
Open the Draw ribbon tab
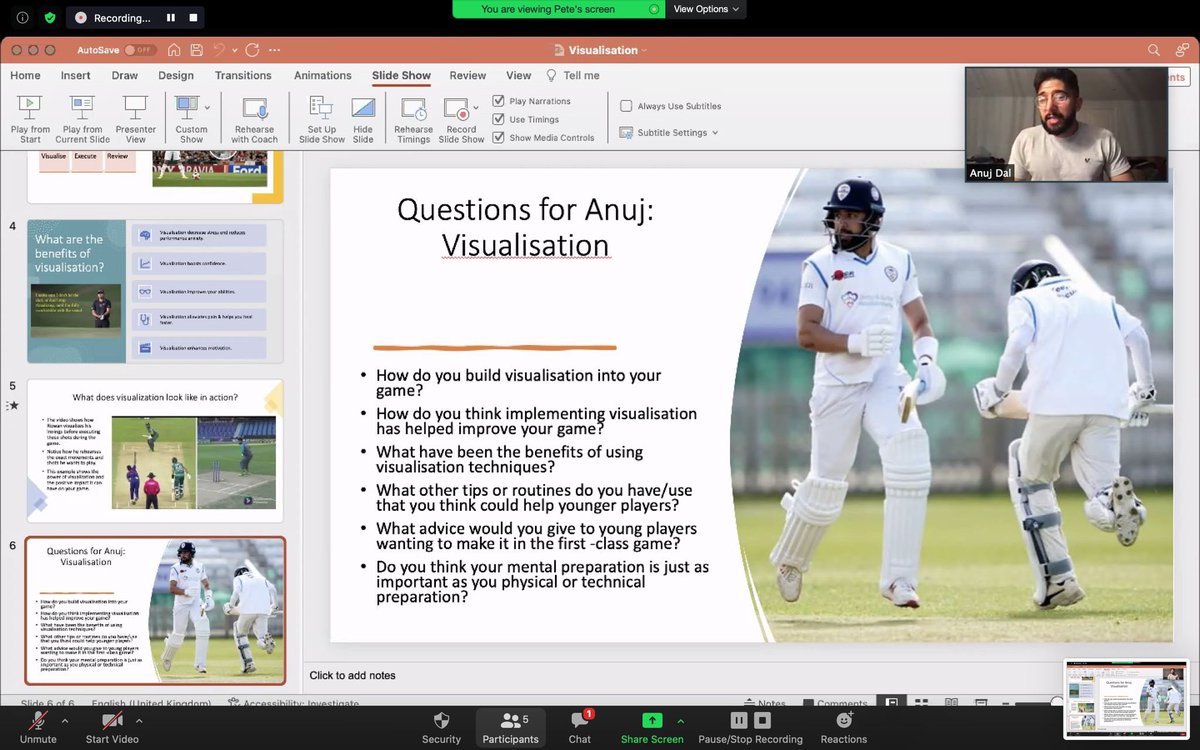click(125, 75)
